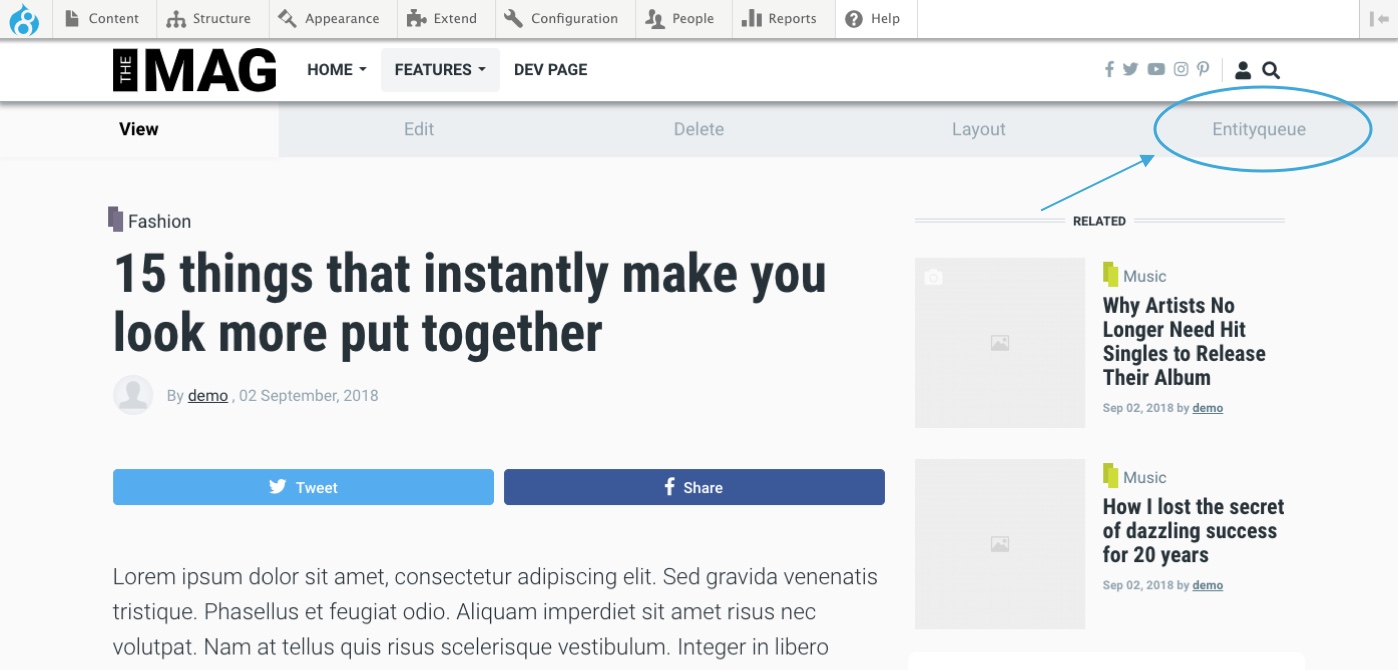This screenshot has height=670, width=1398.
Task: Open the first related article thumbnail
Action: [x=1000, y=343]
